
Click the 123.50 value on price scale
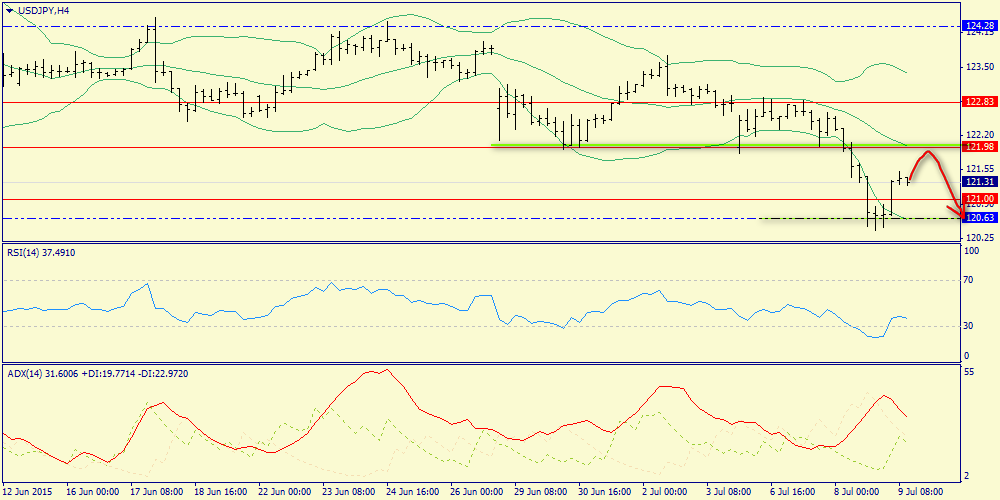pos(977,67)
